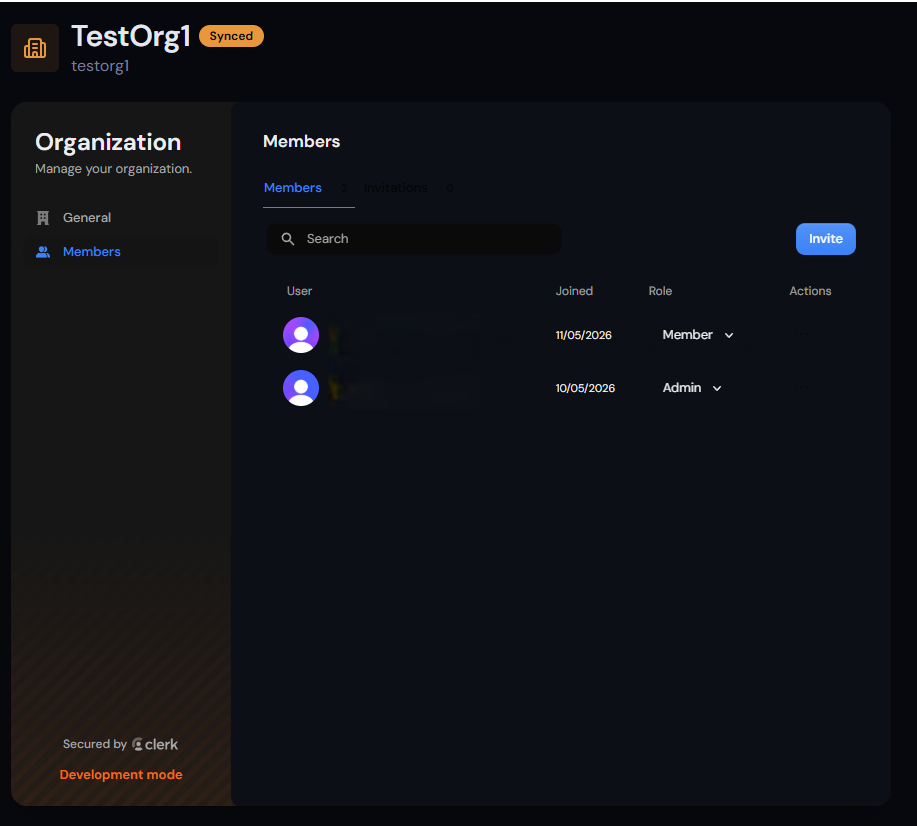Click the Organization sidebar heading
This screenshot has width=917, height=826.
(x=108, y=142)
